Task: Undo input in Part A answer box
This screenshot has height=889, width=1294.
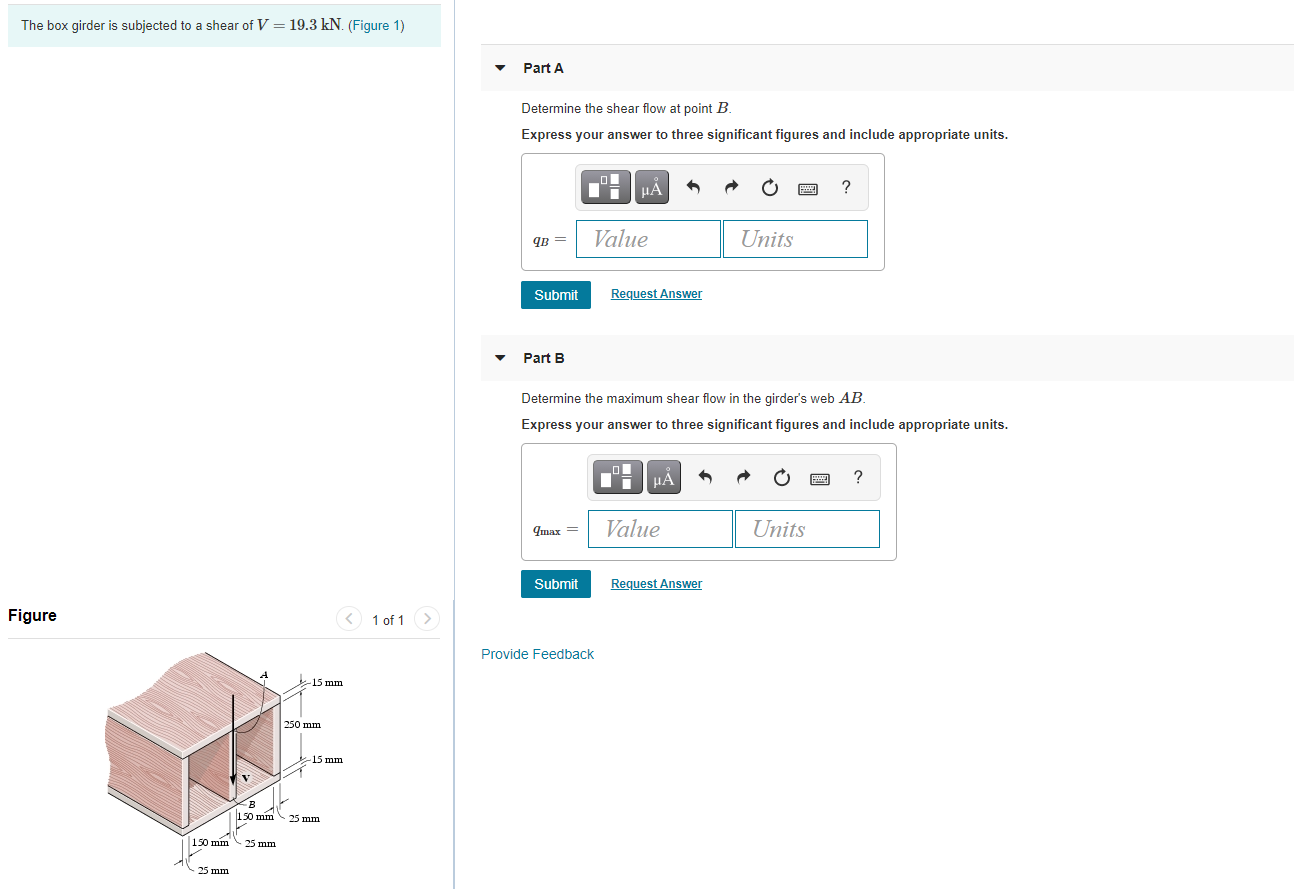Action: (693, 186)
